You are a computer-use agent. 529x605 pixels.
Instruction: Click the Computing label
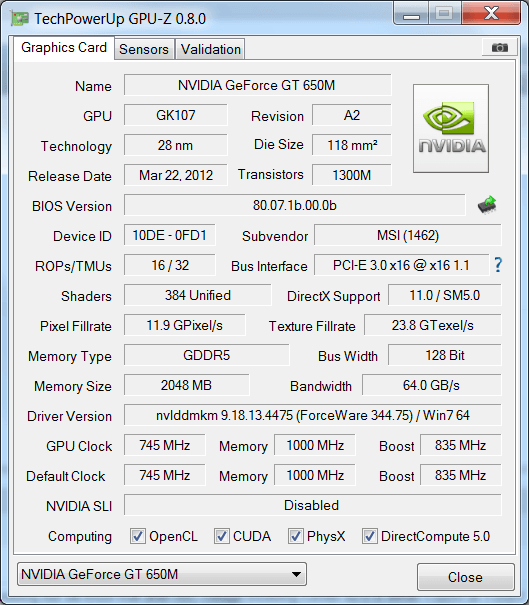[x=80, y=537]
